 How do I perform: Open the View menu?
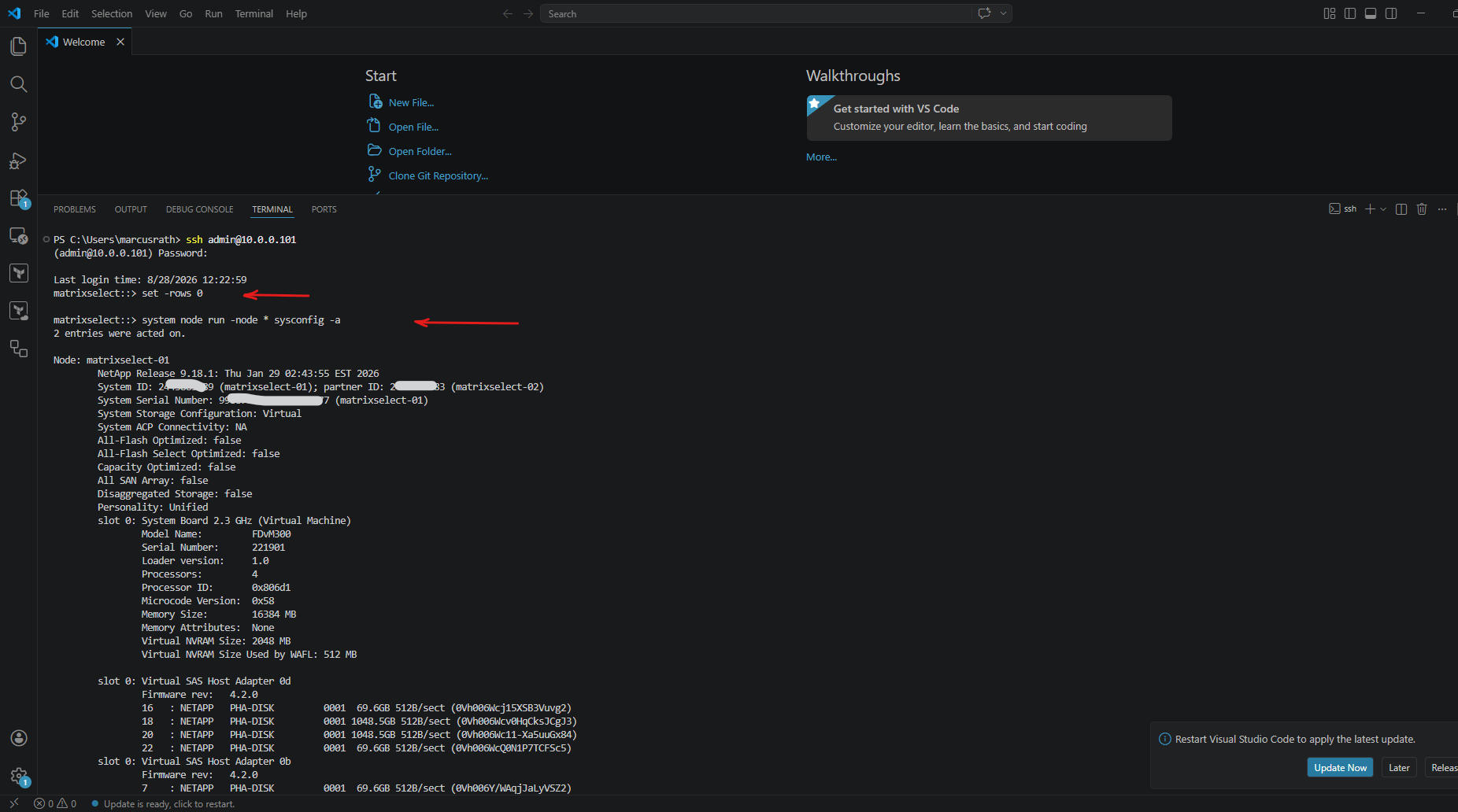point(156,13)
